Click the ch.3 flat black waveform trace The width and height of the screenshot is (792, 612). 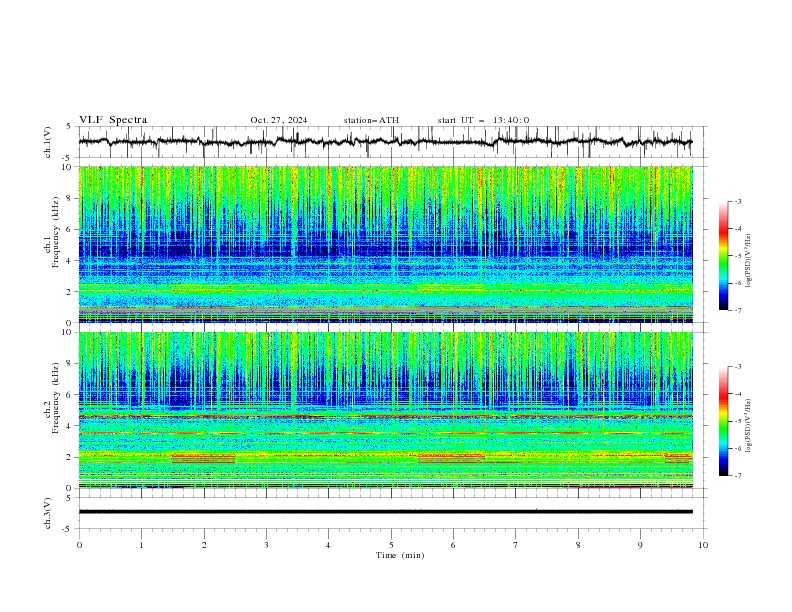385,512
